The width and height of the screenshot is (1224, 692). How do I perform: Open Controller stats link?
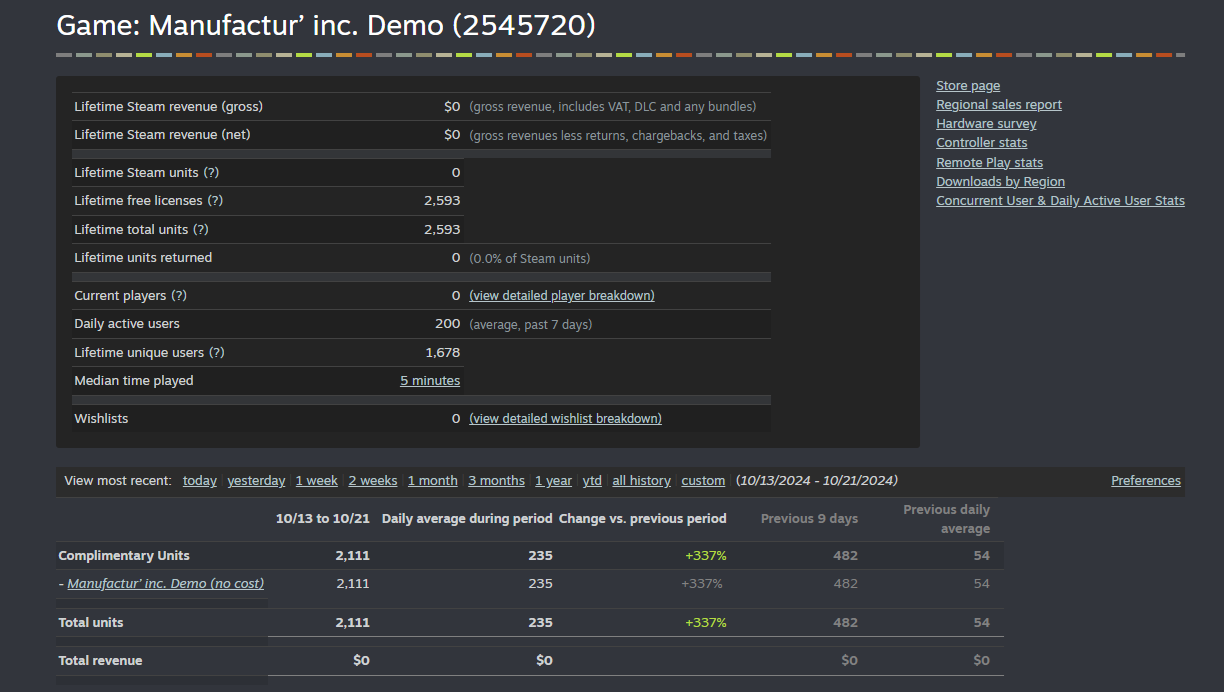pos(981,143)
